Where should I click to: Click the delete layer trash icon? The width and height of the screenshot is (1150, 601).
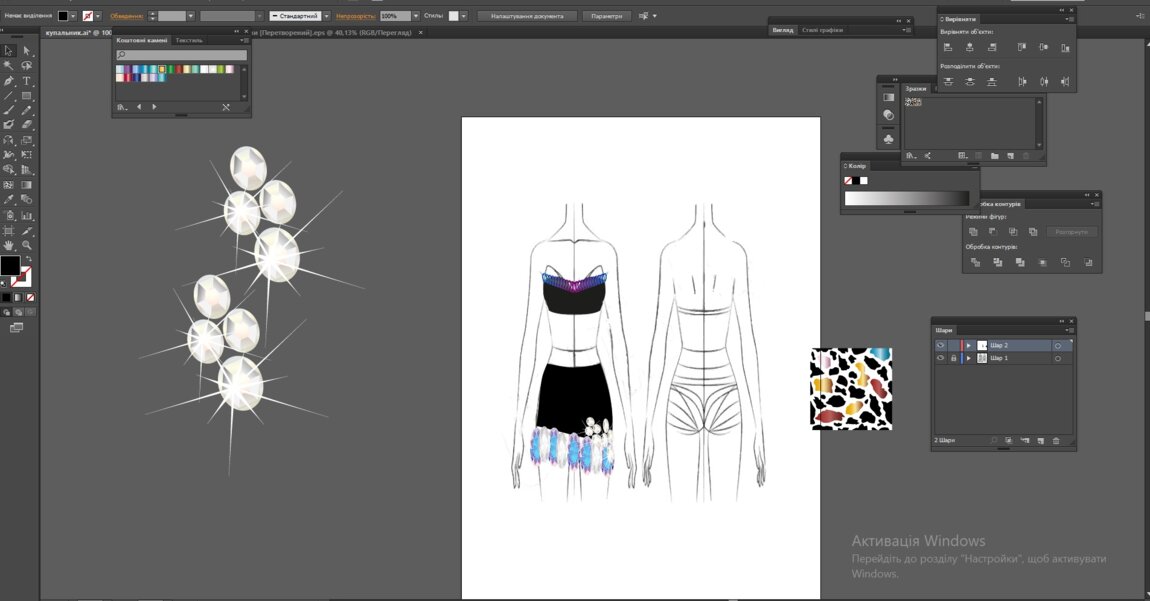click(x=1056, y=440)
